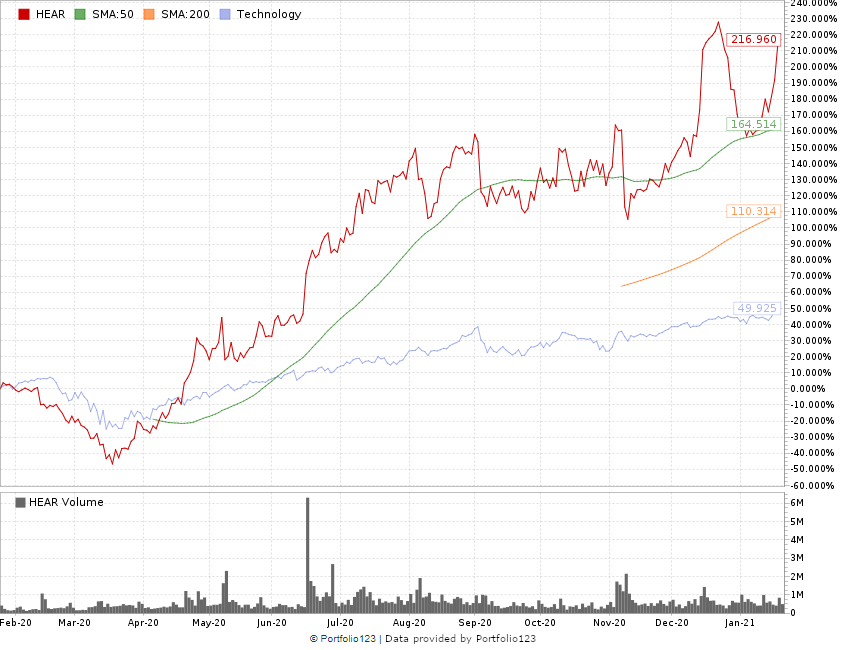
Task: Click the blue Technology legend swatch
Action: pos(225,15)
